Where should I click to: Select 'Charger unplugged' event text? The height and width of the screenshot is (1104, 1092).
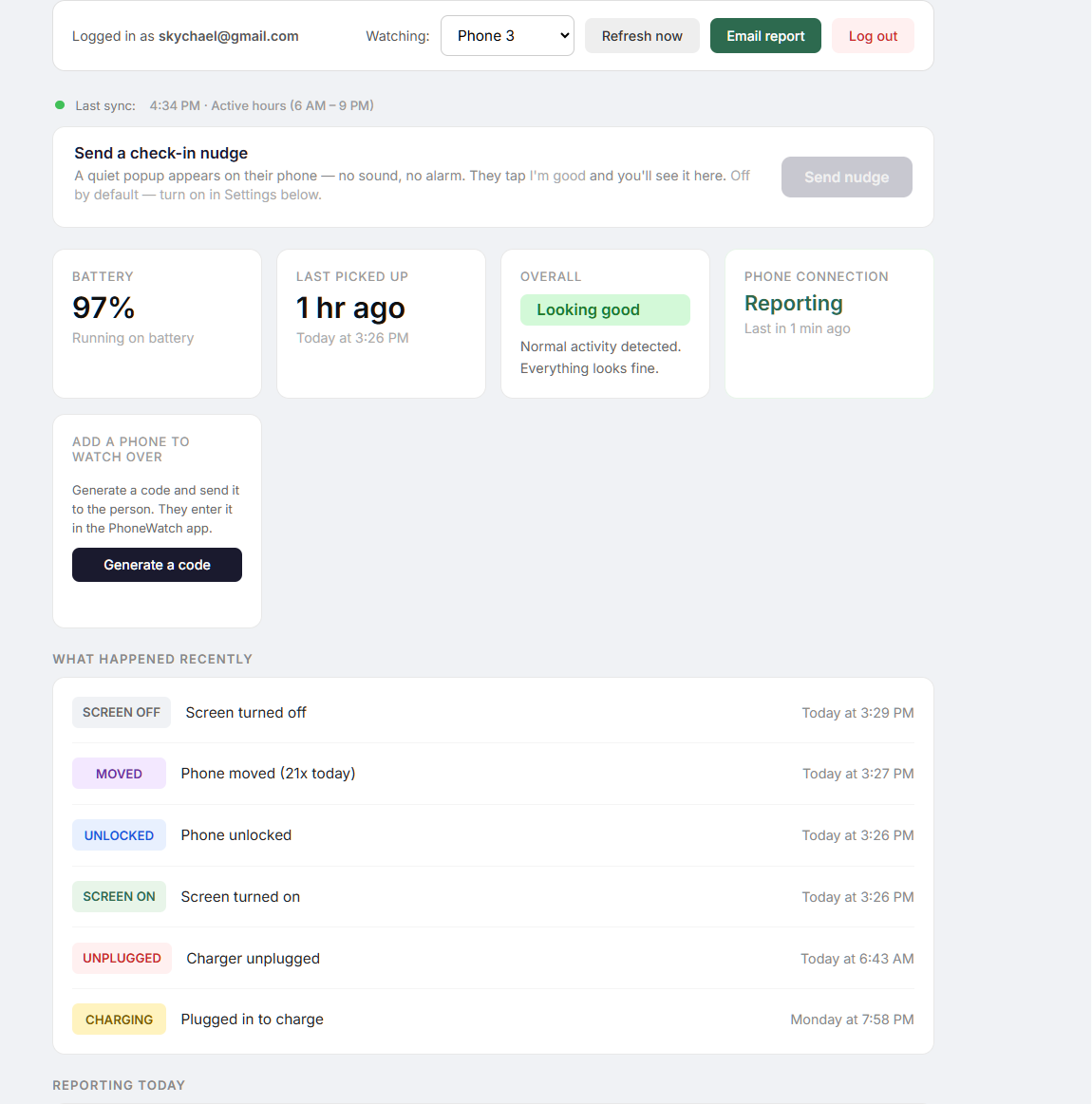pos(253,958)
